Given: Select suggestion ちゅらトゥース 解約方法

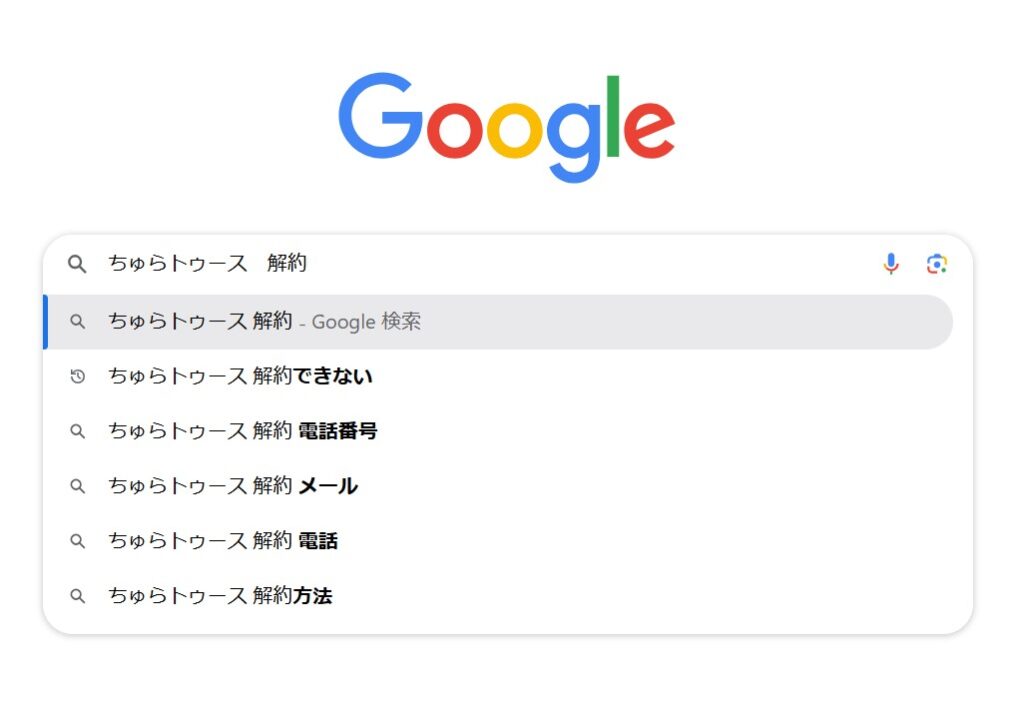Looking at the screenshot, I should point(498,595).
